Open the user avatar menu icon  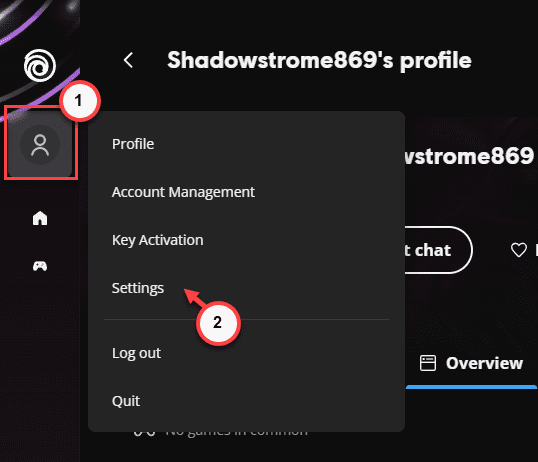40,145
